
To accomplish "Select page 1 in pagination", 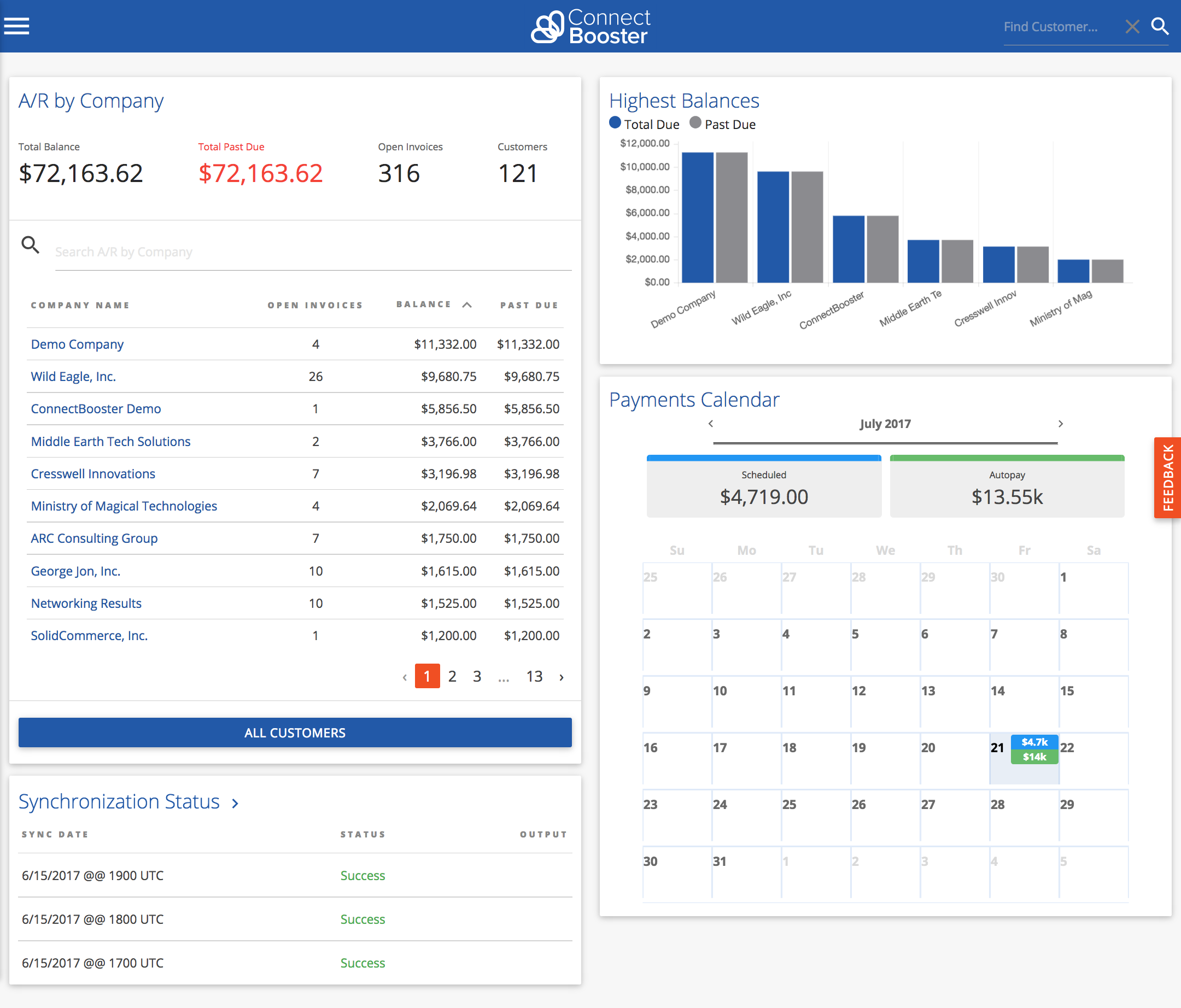I will coord(427,676).
